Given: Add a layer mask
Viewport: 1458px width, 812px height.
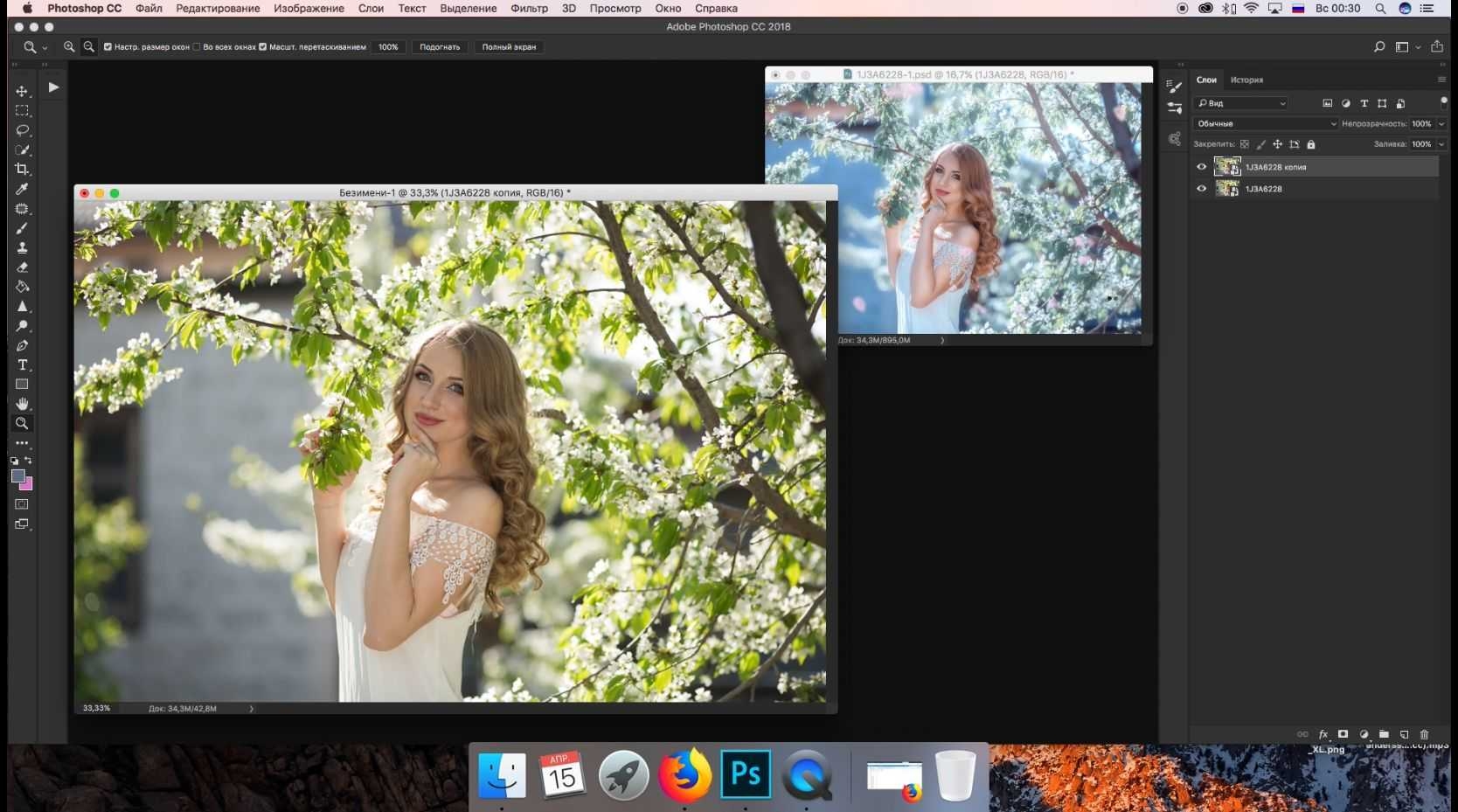Looking at the screenshot, I should point(1343,734).
